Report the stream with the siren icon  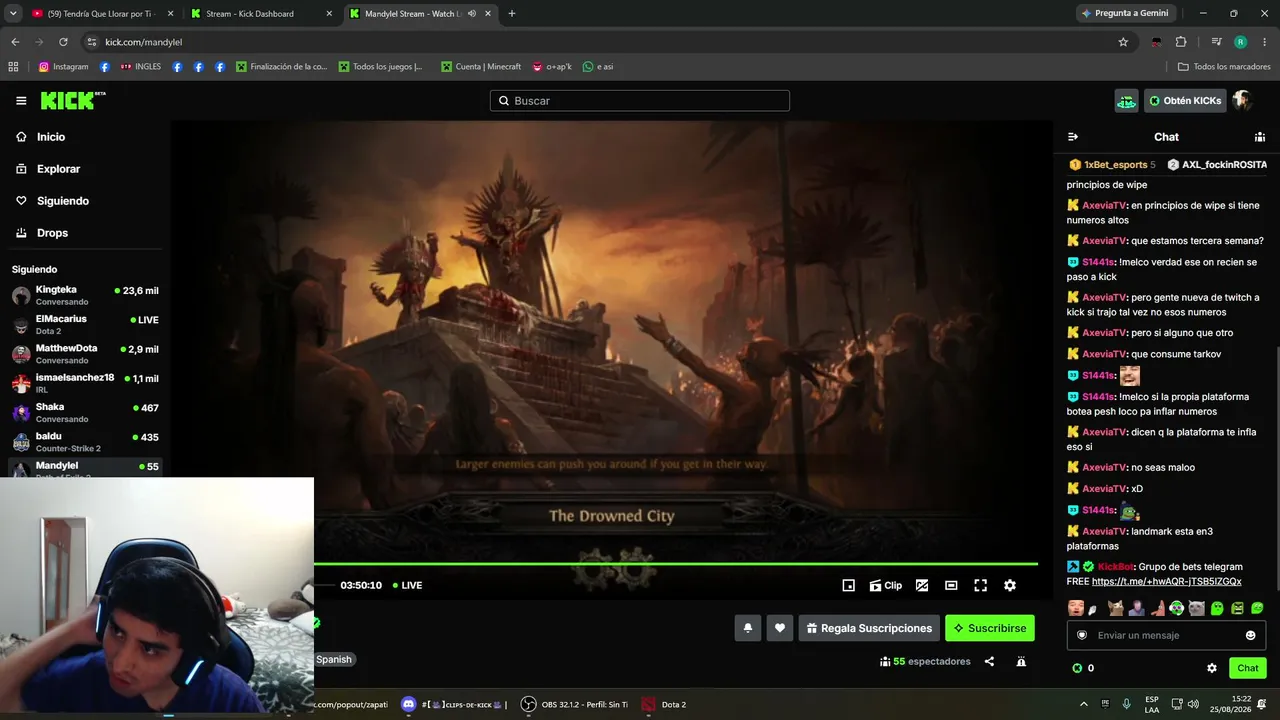1021,661
